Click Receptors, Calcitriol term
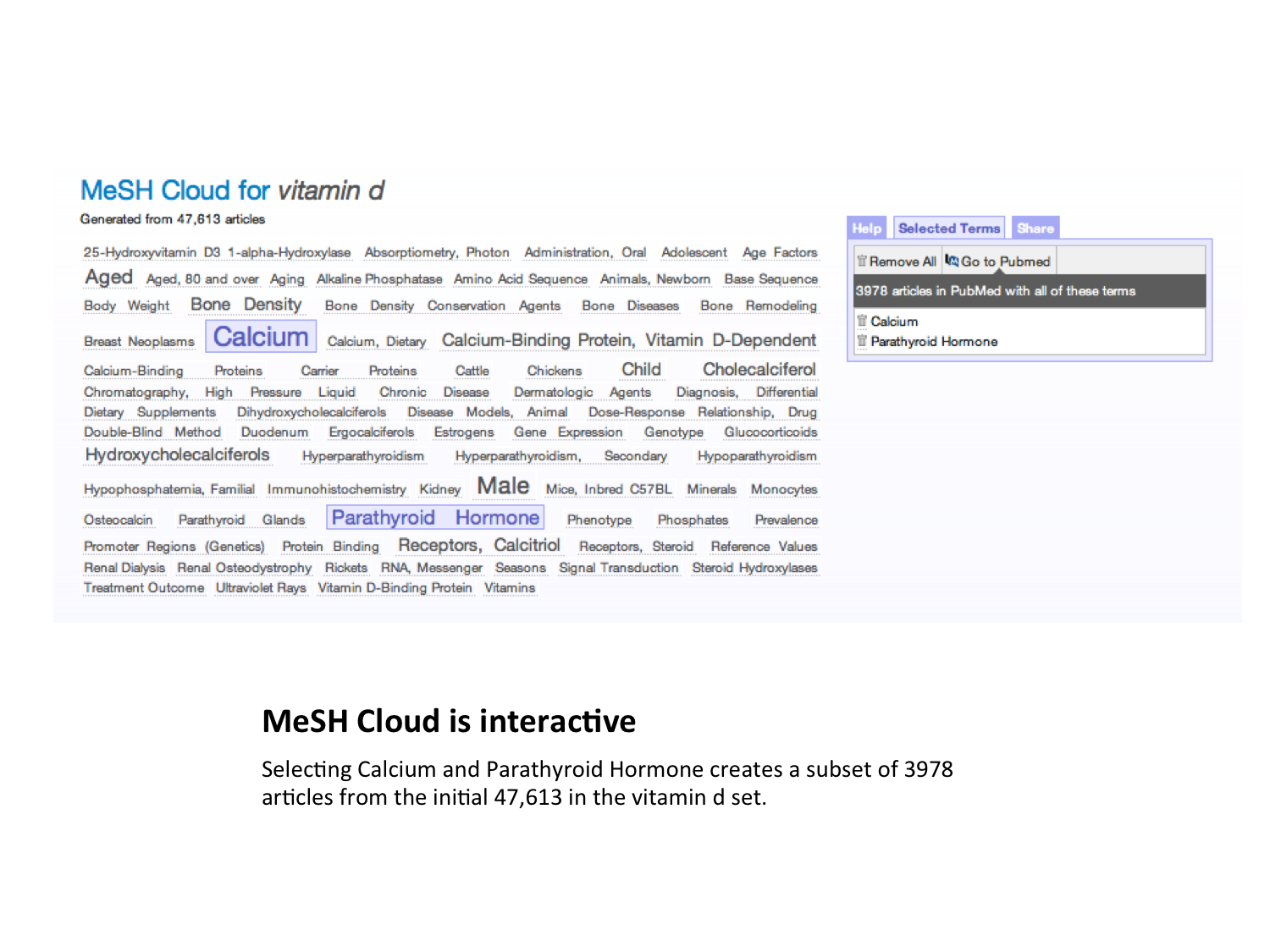Image resolution: width=1270 pixels, height=952 pixels. [479, 545]
